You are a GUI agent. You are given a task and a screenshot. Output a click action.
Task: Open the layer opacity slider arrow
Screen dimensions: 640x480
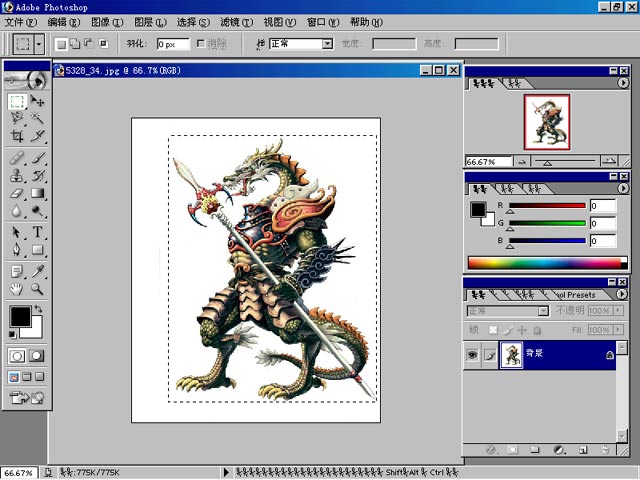[619, 311]
